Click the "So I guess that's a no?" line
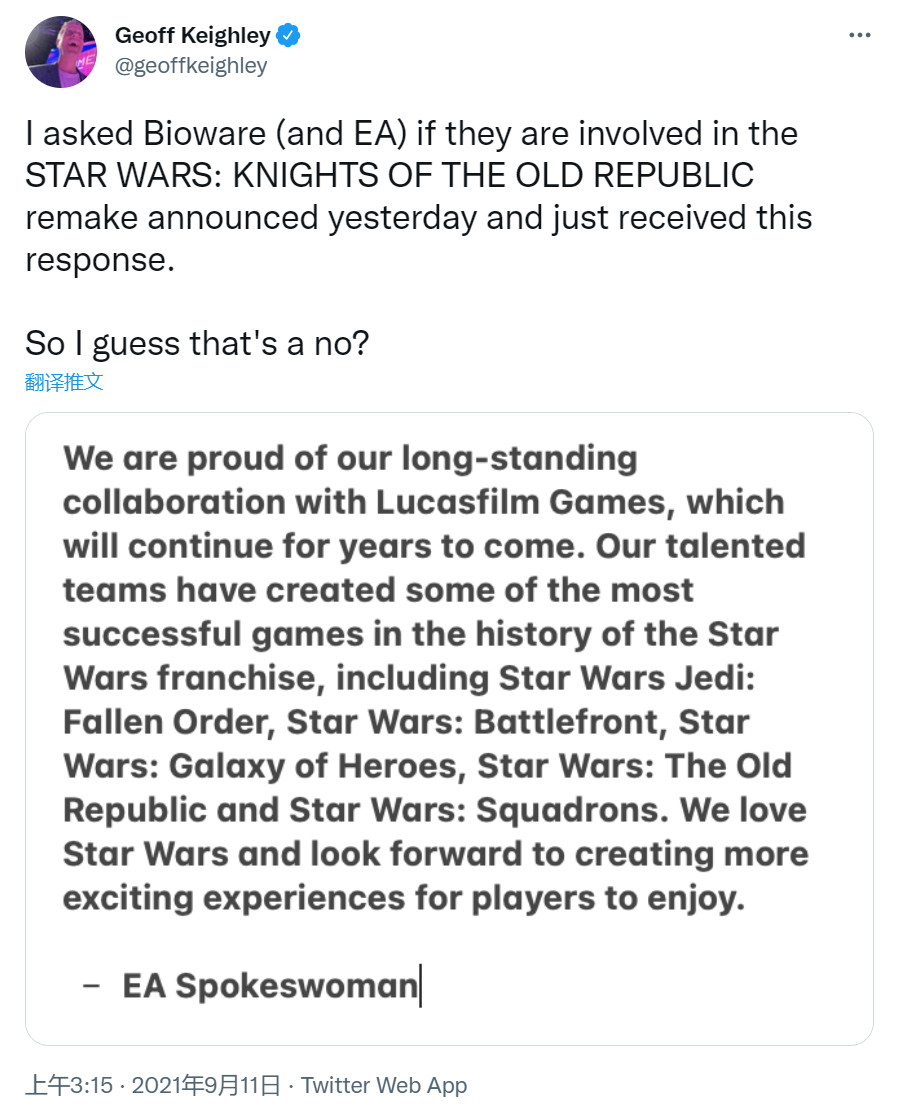The image size is (898, 1115). click(197, 343)
